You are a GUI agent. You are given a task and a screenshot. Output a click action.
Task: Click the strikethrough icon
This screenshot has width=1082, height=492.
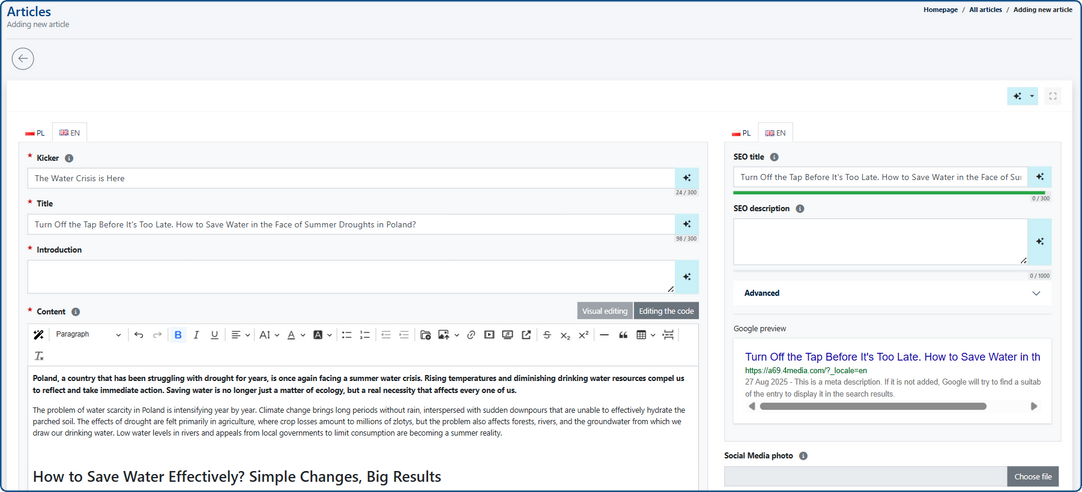click(547, 335)
